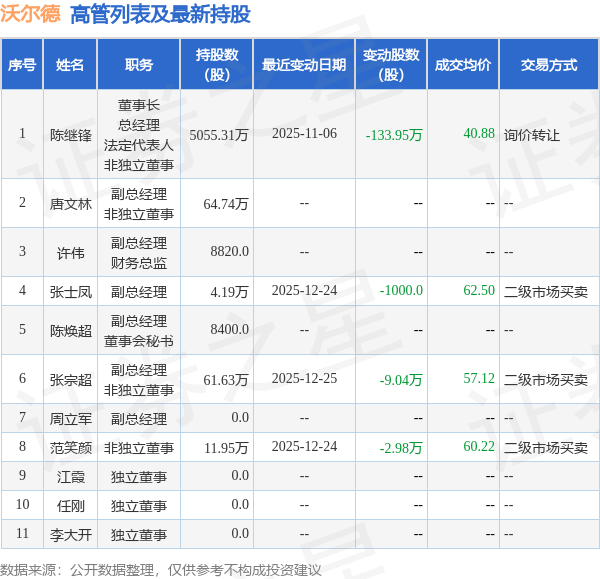Click 张士凤's 二级市场买卖 cell
Screen dimensions: 600x579
click(546, 292)
